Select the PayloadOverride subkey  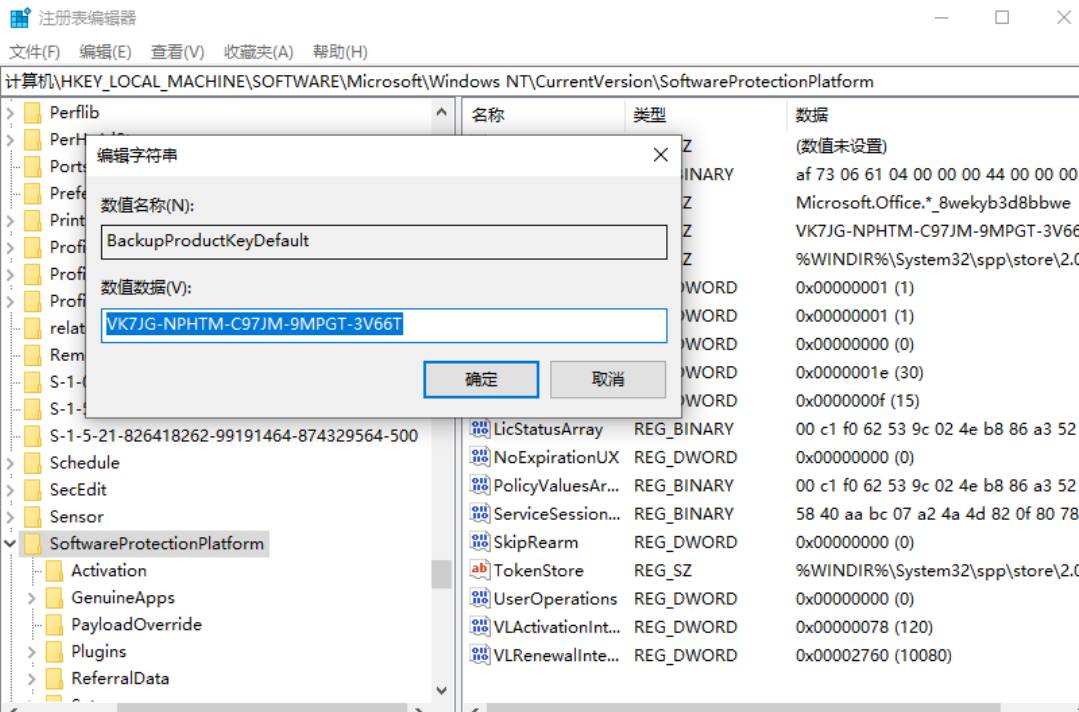(x=136, y=624)
